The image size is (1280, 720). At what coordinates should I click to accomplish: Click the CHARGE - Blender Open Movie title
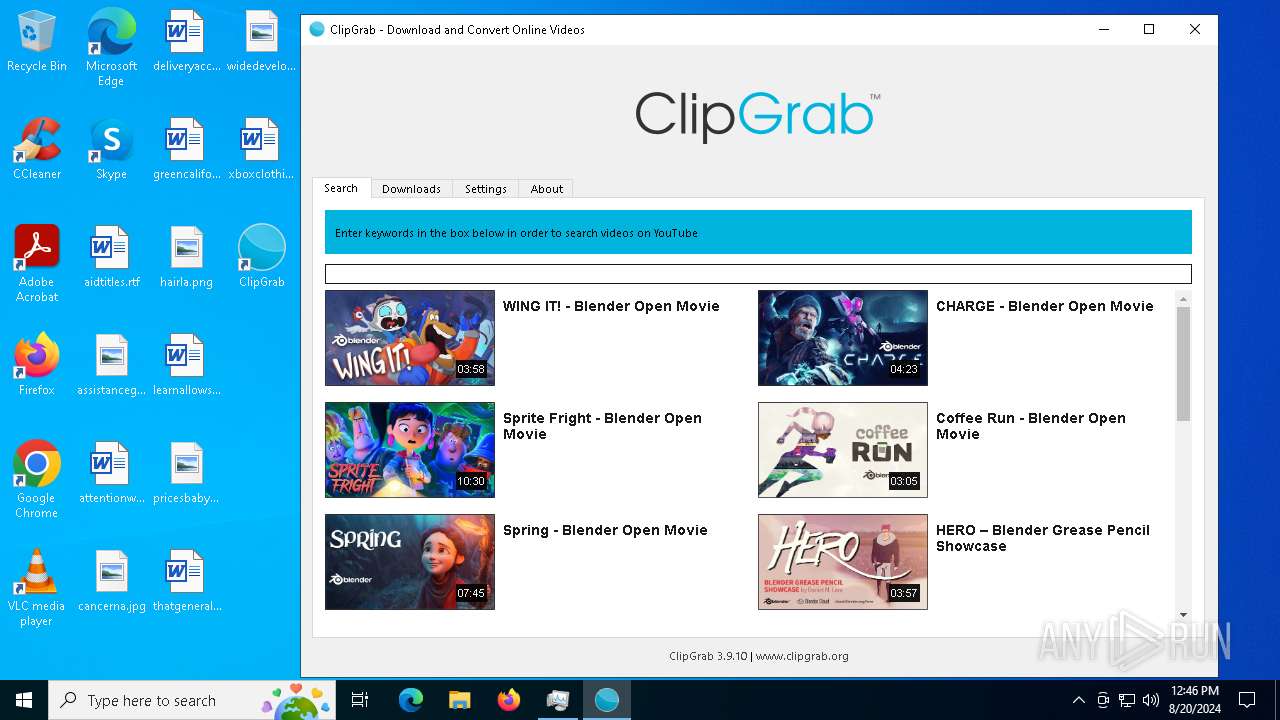pyautogui.click(x=1045, y=306)
